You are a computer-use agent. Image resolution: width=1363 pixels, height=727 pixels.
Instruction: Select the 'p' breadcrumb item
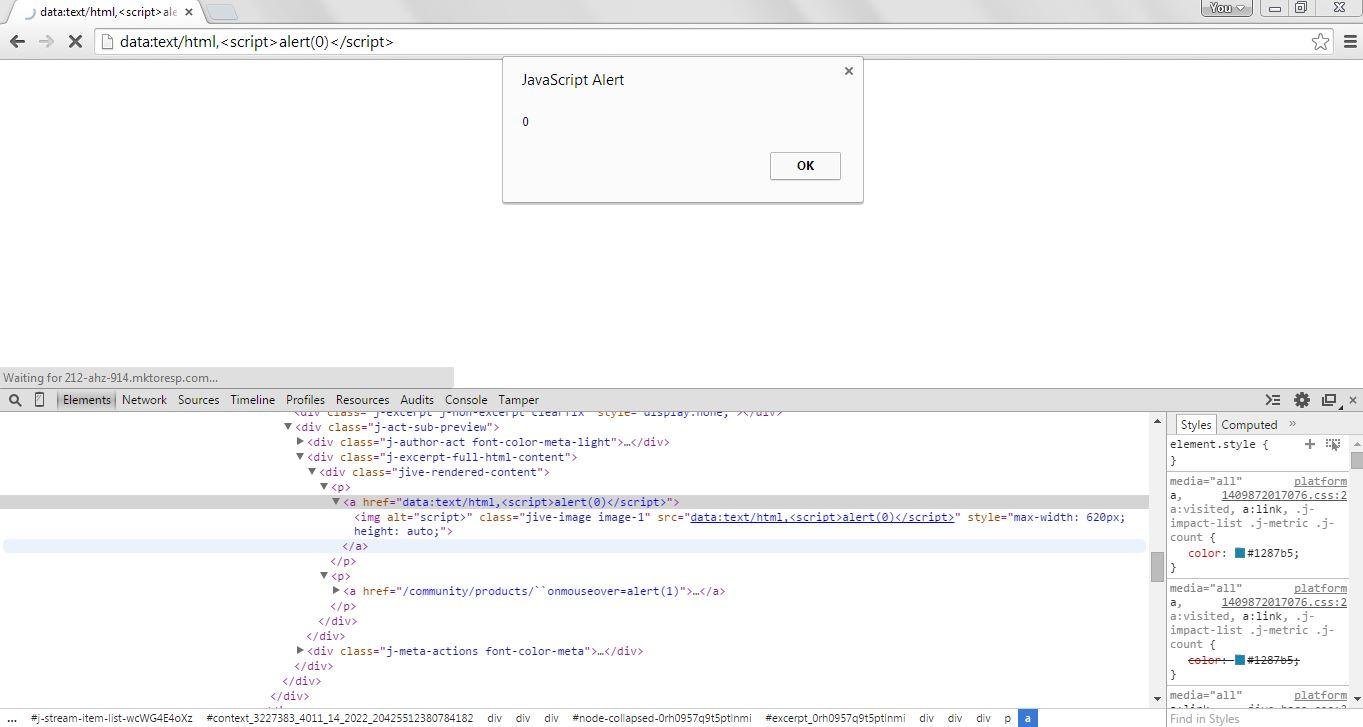coord(1007,718)
